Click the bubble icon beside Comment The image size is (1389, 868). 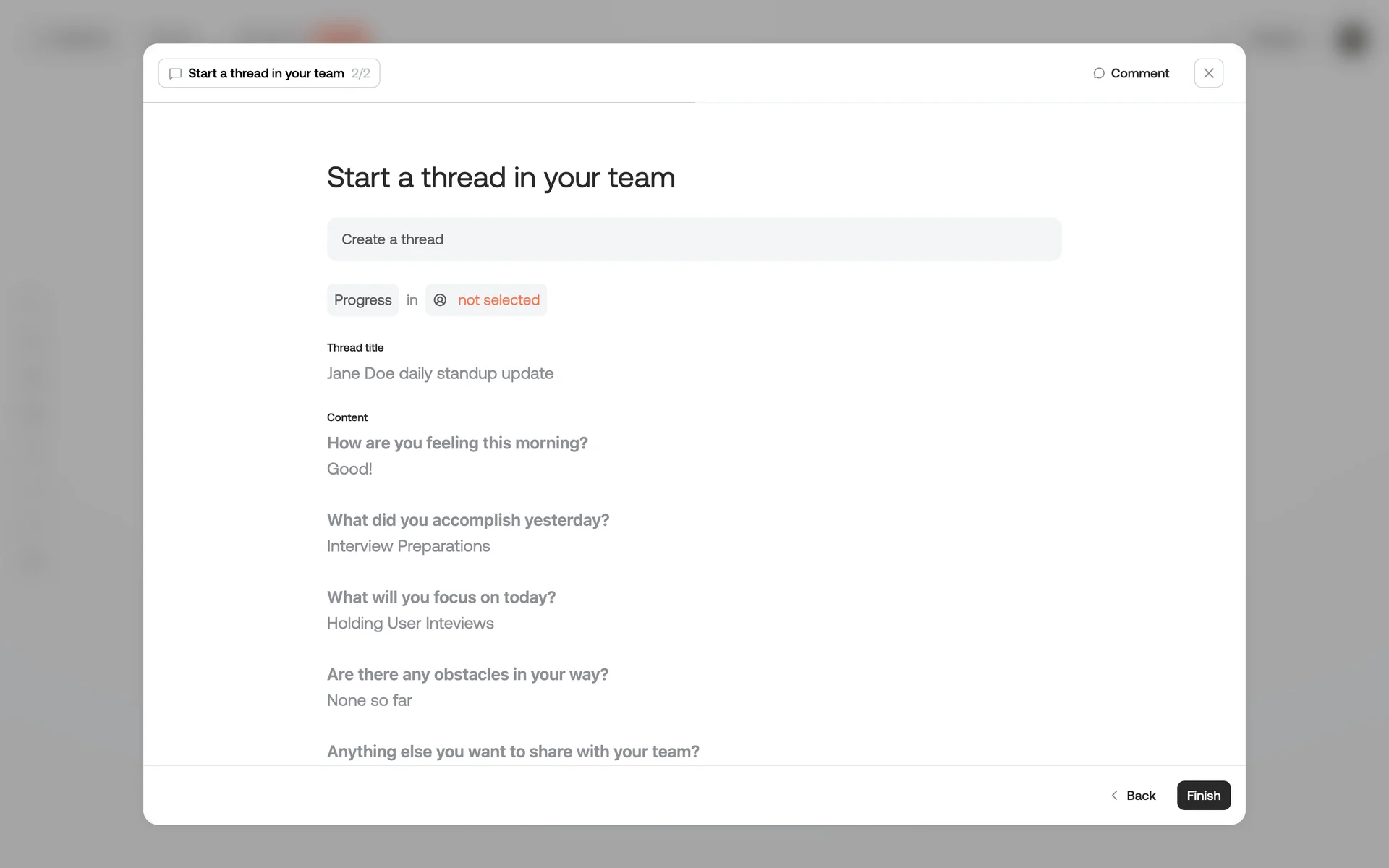point(1098,73)
